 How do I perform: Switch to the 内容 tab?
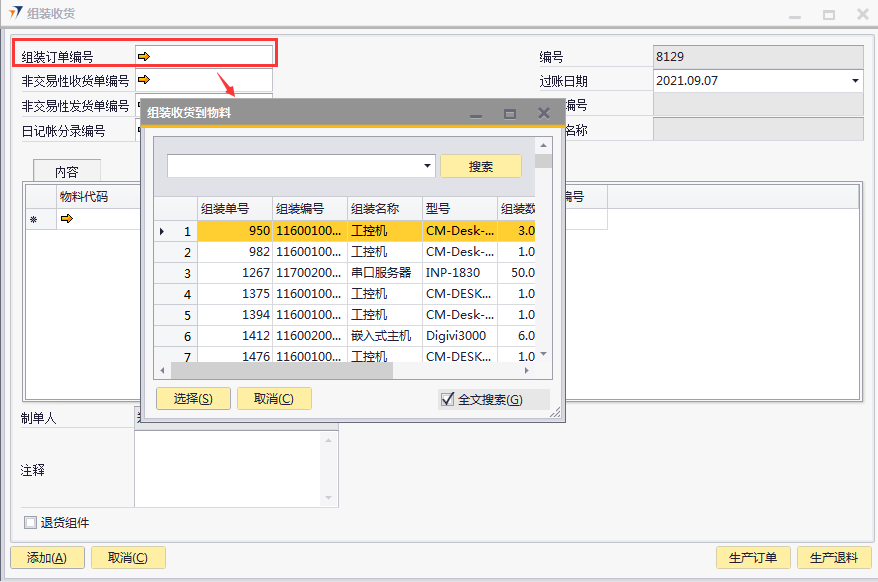[x=67, y=172]
